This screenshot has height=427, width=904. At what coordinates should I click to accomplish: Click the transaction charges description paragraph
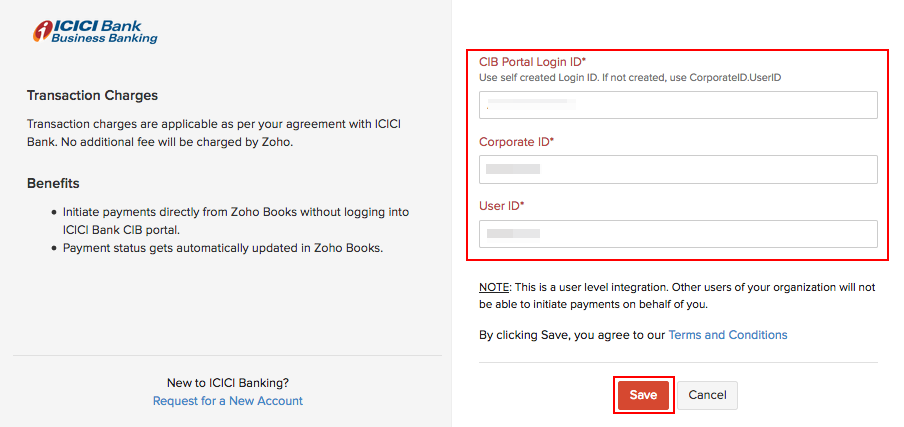coord(215,132)
